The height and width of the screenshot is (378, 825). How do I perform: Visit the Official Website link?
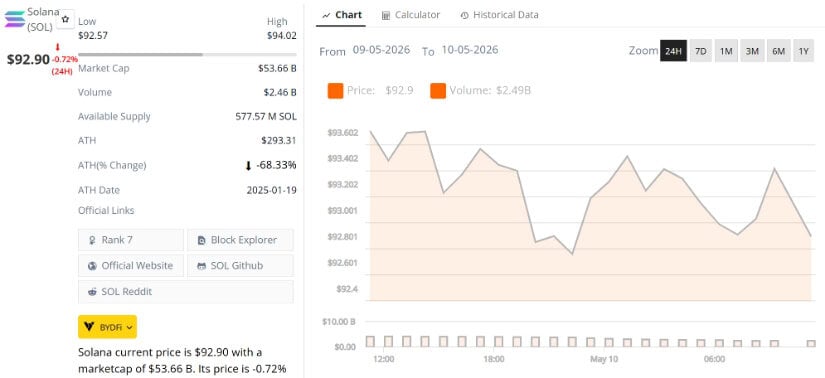click(131, 266)
